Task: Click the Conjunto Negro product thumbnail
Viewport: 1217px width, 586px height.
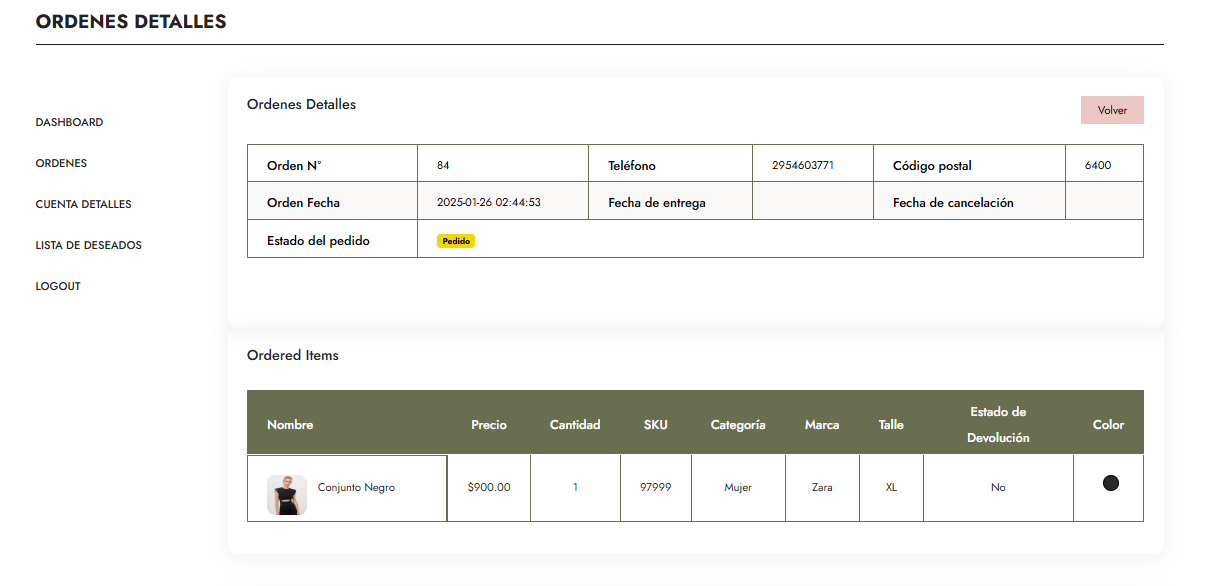Action: point(286,494)
